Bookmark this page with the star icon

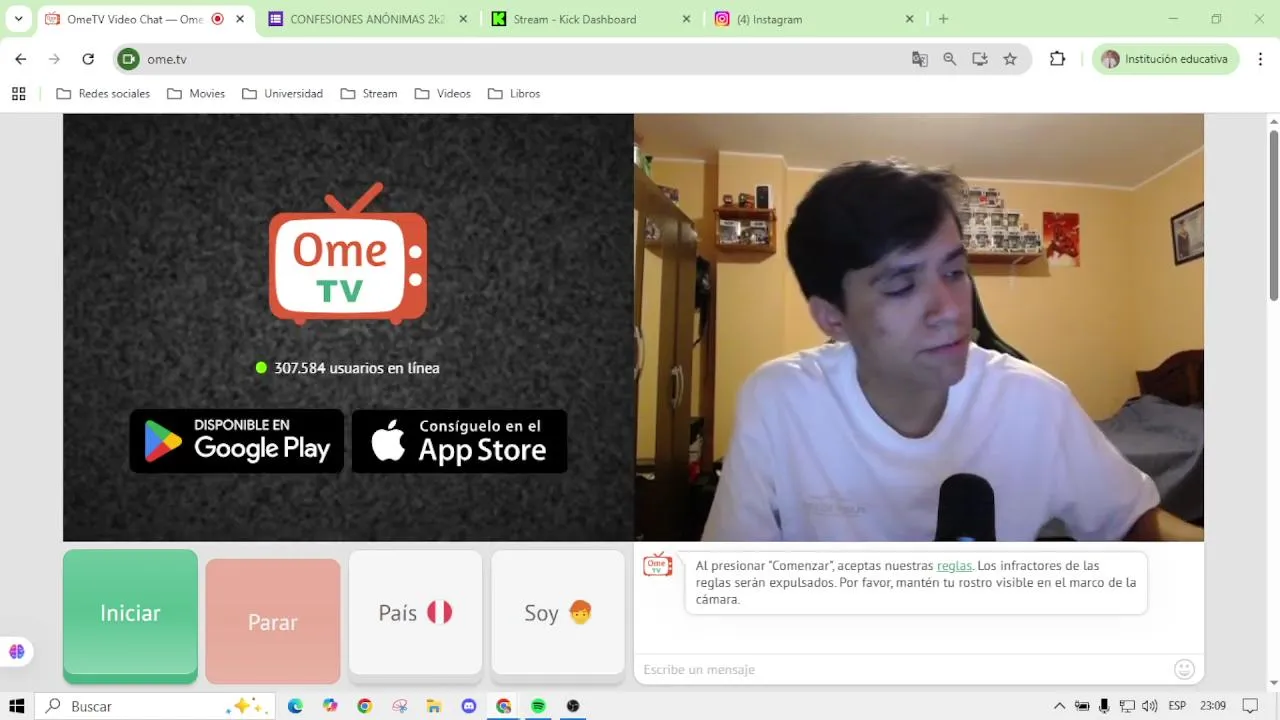[1010, 59]
